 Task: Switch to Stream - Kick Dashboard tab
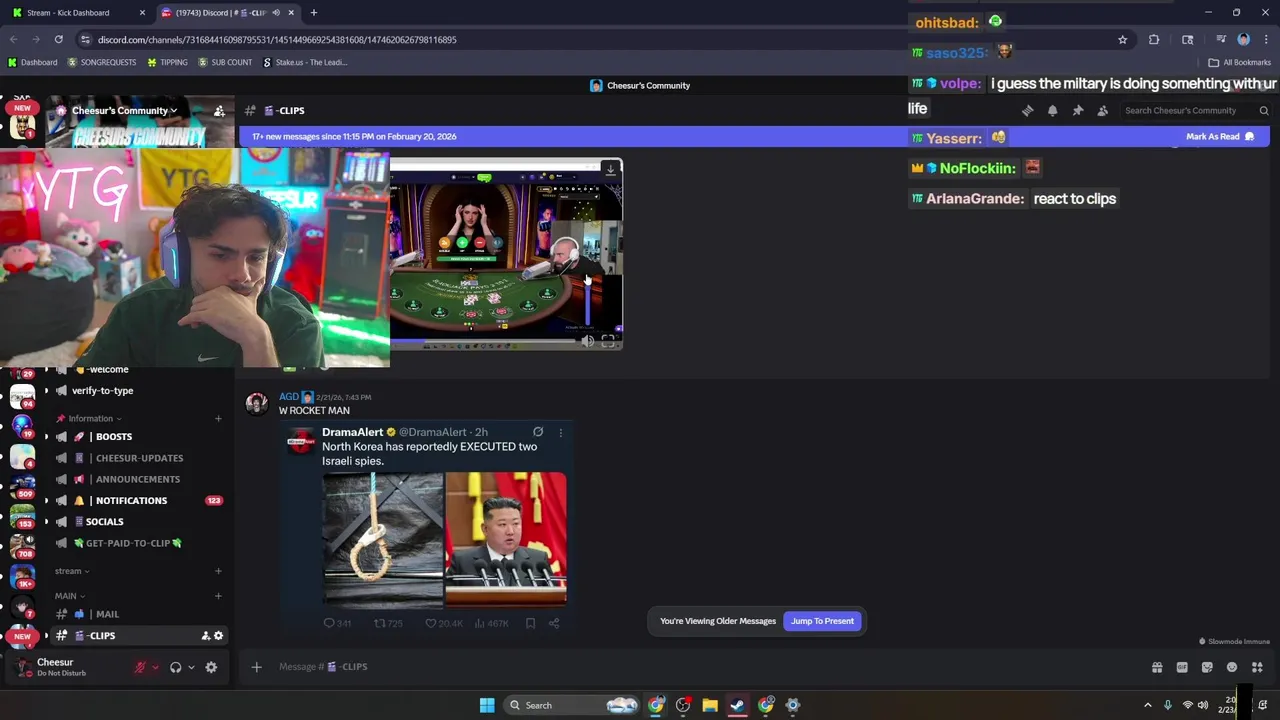77,13
